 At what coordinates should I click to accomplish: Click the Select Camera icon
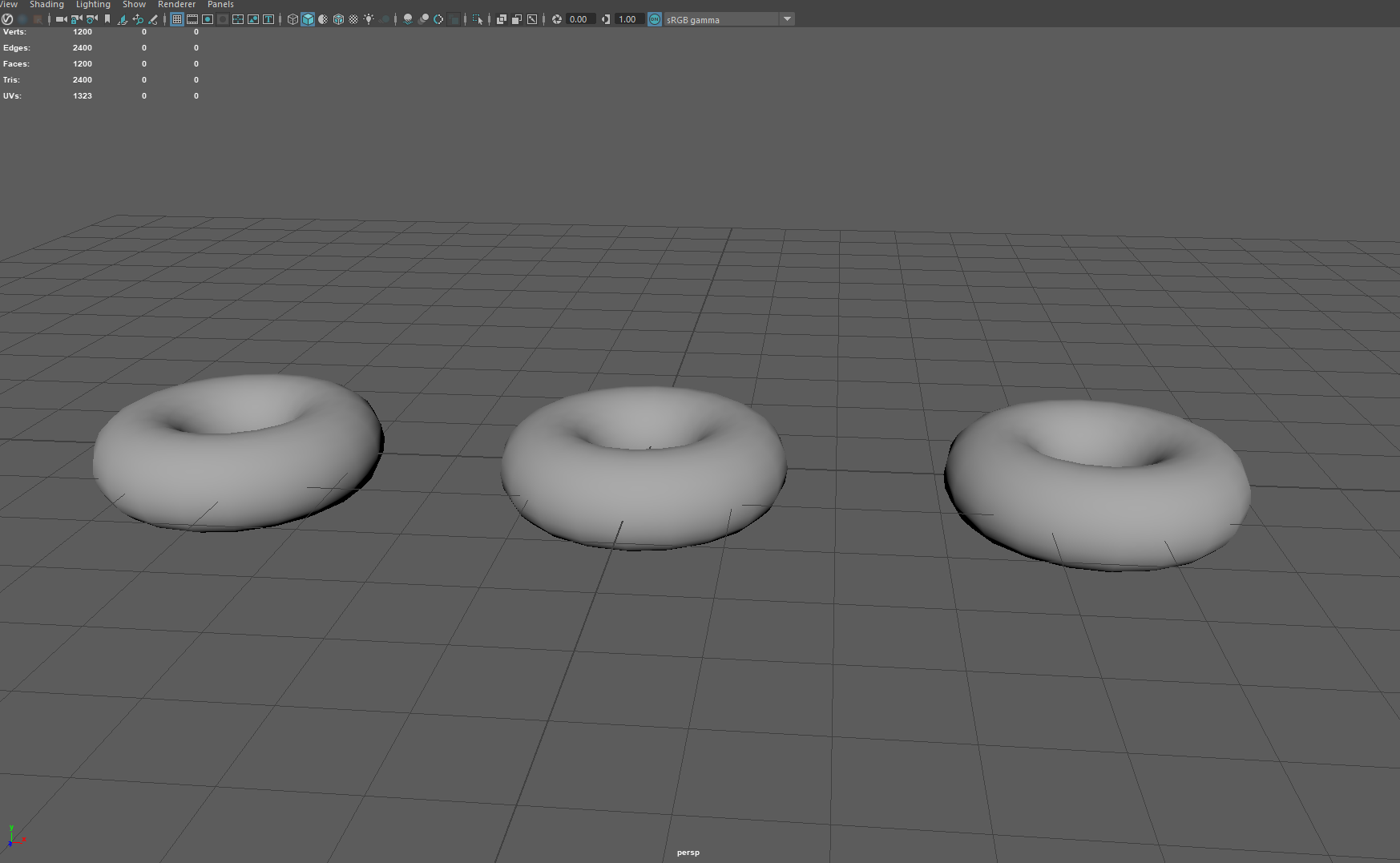[61, 19]
